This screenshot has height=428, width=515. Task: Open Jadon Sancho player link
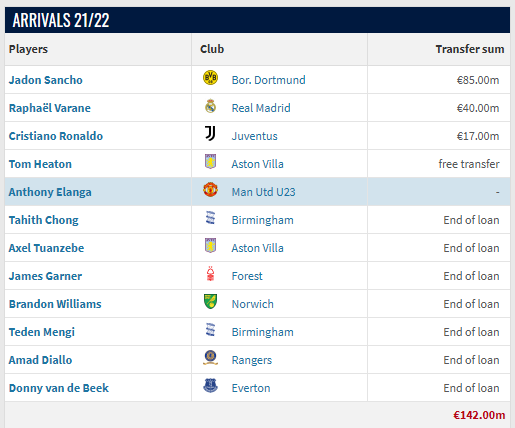[x=46, y=80]
